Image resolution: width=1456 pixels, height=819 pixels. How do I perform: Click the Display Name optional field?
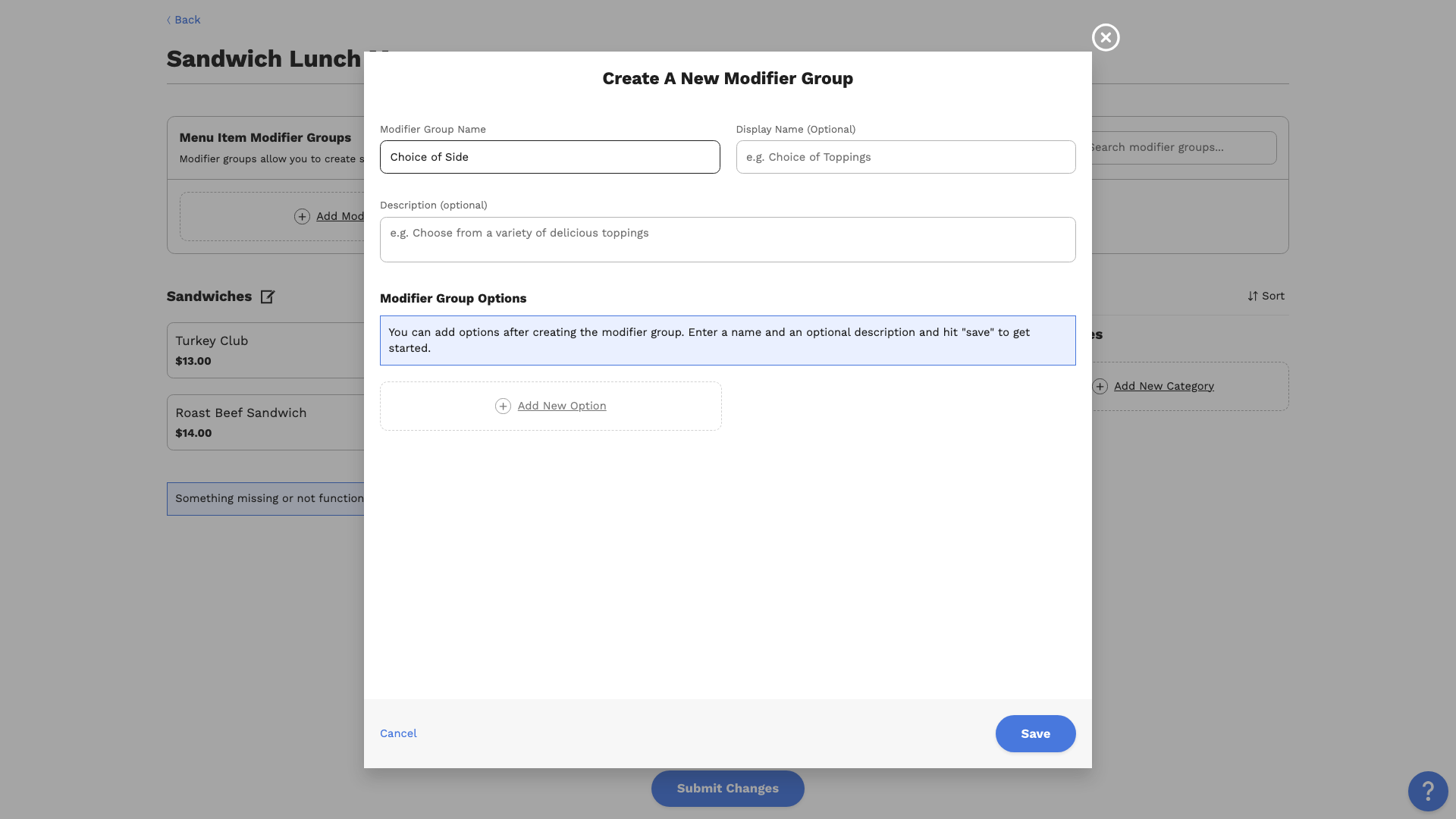(x=905, y=157)
